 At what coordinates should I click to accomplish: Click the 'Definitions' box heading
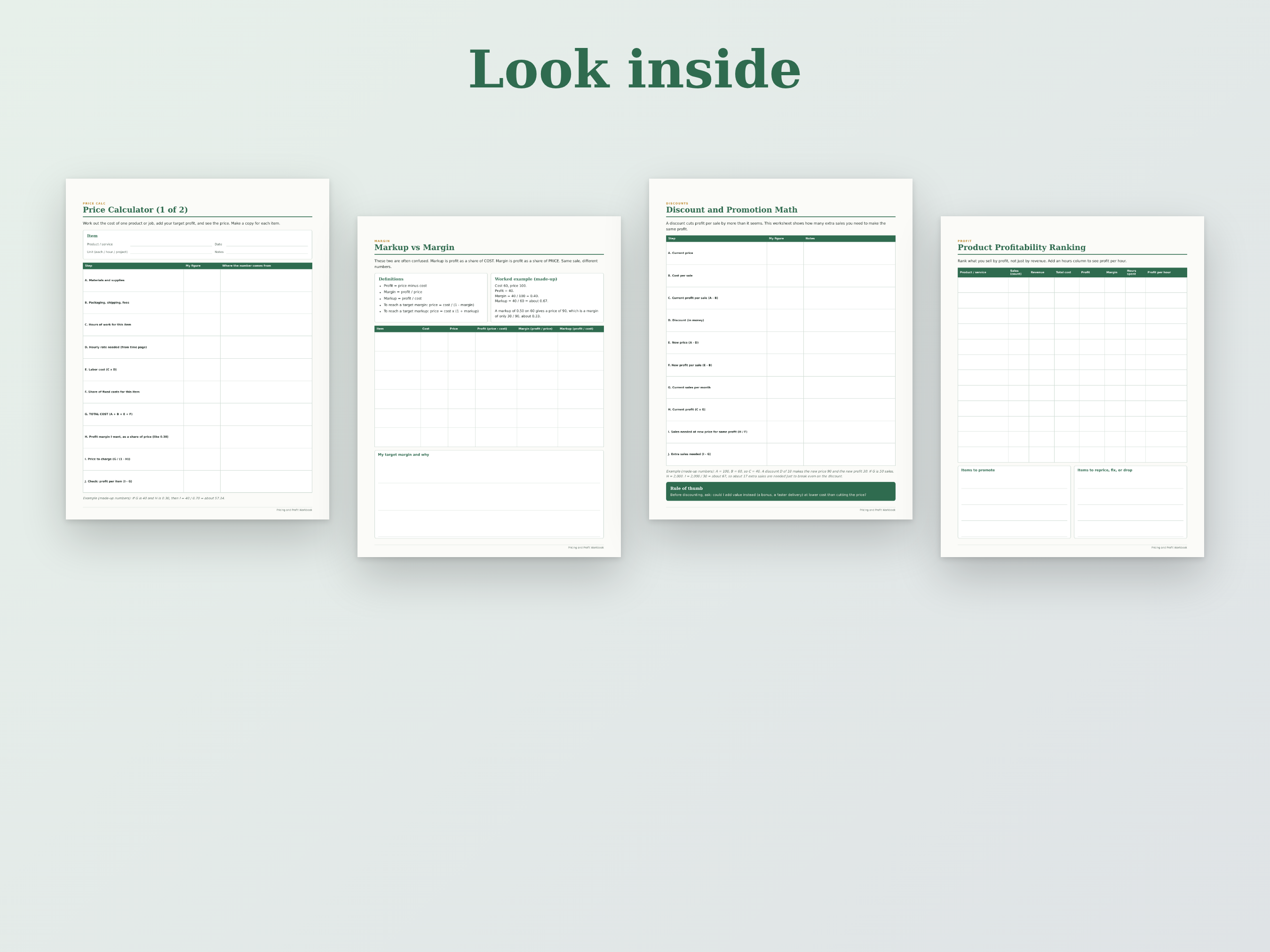click(x=391, y=279)
